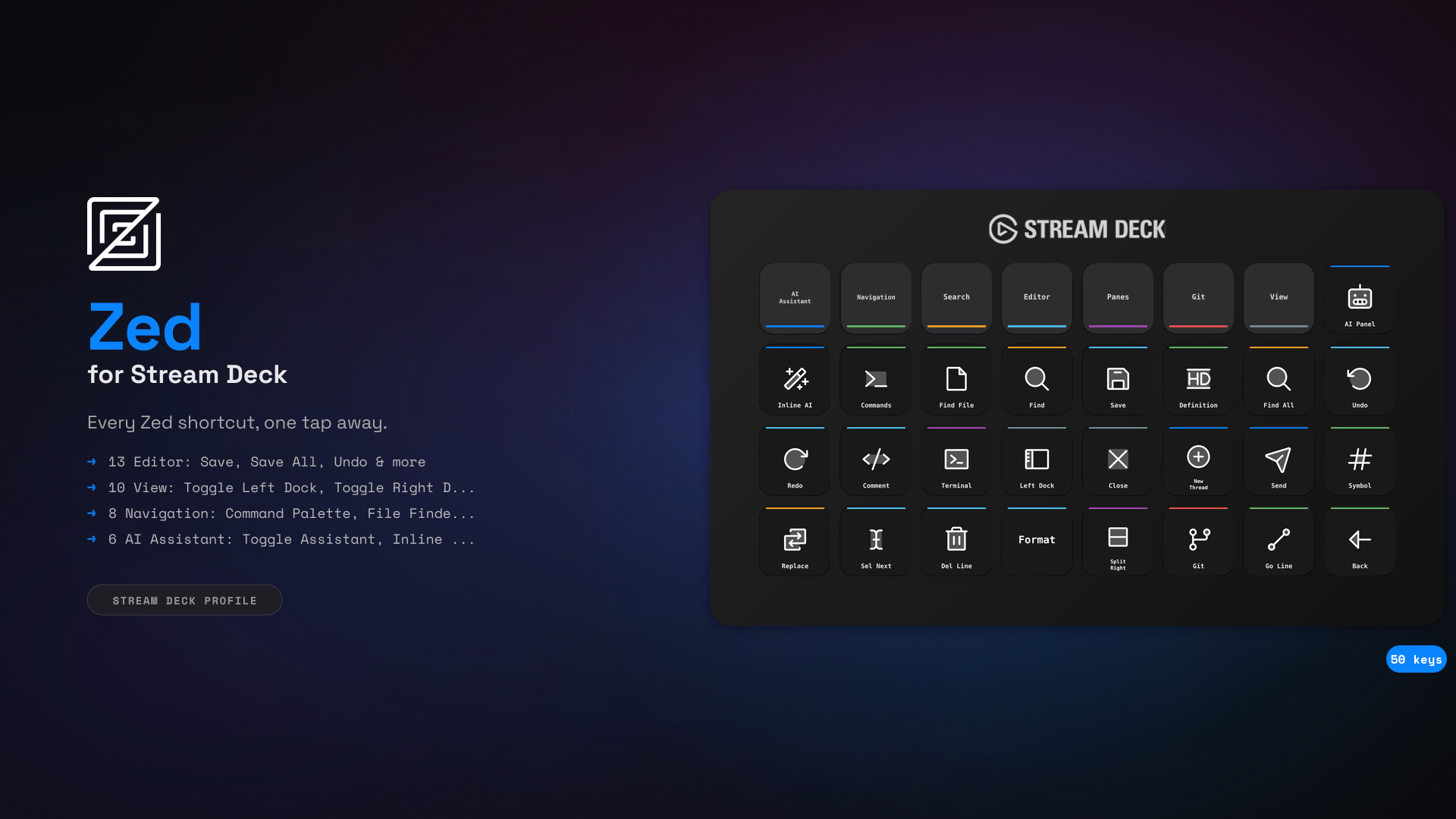Screen dimensions: 1456x819
Task: Click the Stream Deck Profile button
Action: point(184,600)
